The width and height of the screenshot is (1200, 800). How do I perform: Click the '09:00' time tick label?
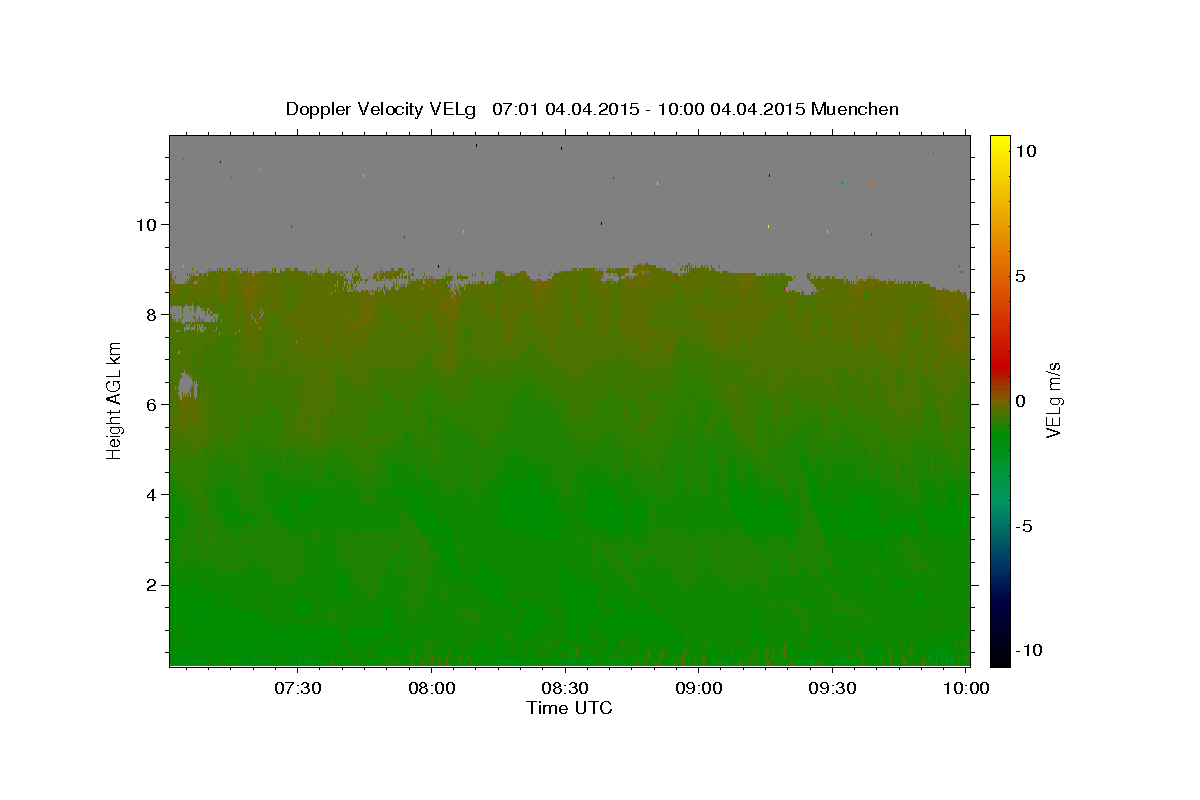pos(699,688)
